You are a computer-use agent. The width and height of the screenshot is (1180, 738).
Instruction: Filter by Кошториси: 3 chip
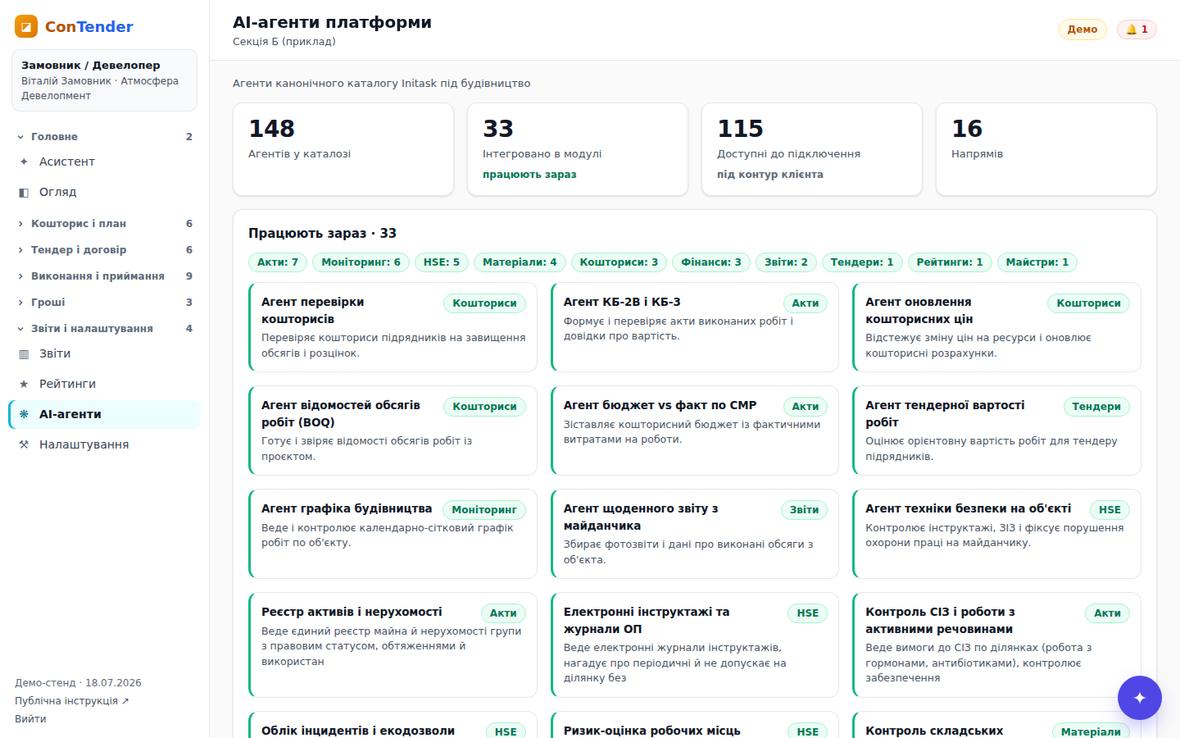[619, 262]
